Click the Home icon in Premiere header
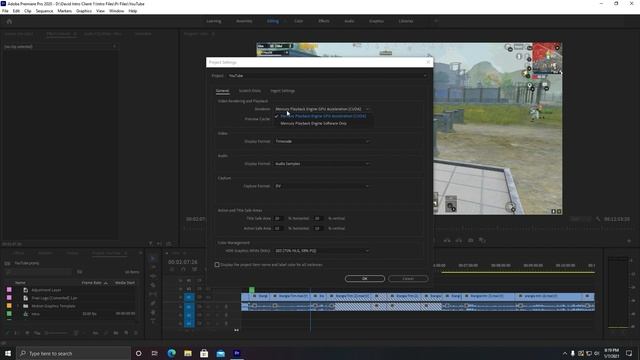This screenshot has height=360, width=640. click(9, 21)
